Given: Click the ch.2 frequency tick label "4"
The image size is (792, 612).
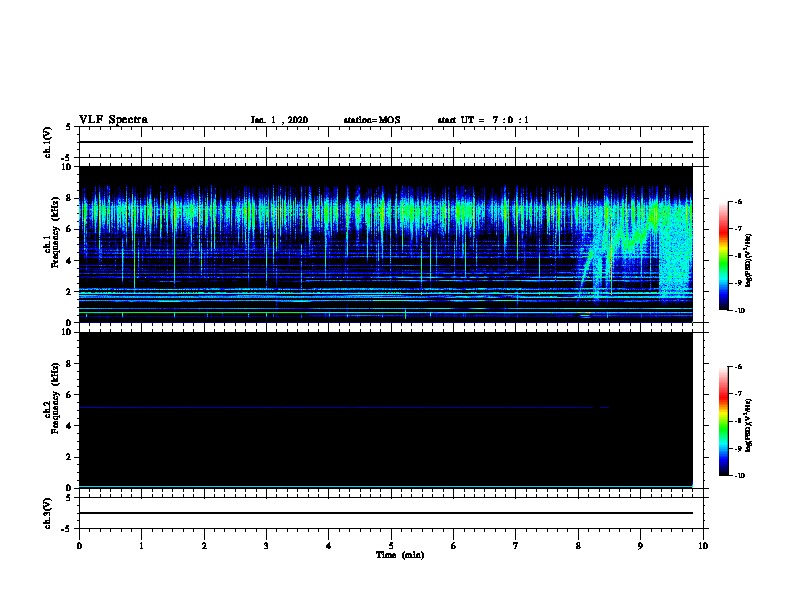Looking at the screenshot, I should pos(69,426).
